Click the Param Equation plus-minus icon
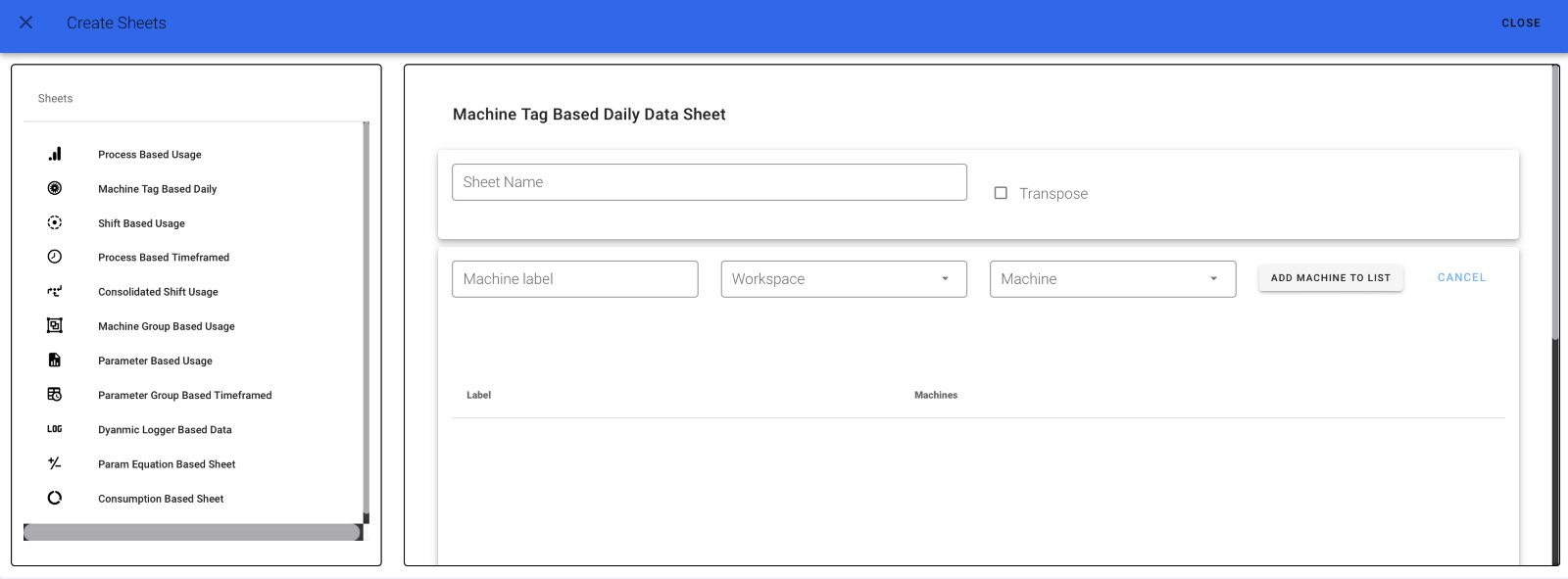This screenshot has width=1568, height=579. [55, 463]
